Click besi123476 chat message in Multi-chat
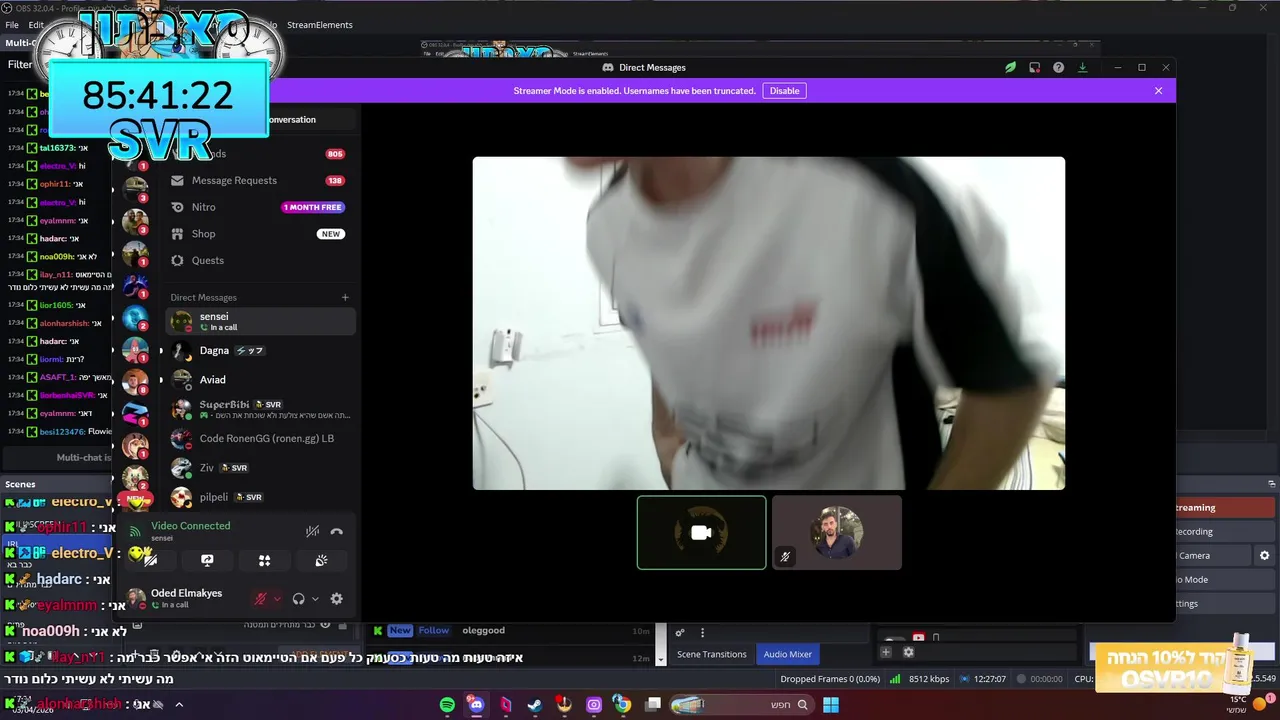Viewport: 1280px width, 720px height. (x=58, y=432)
